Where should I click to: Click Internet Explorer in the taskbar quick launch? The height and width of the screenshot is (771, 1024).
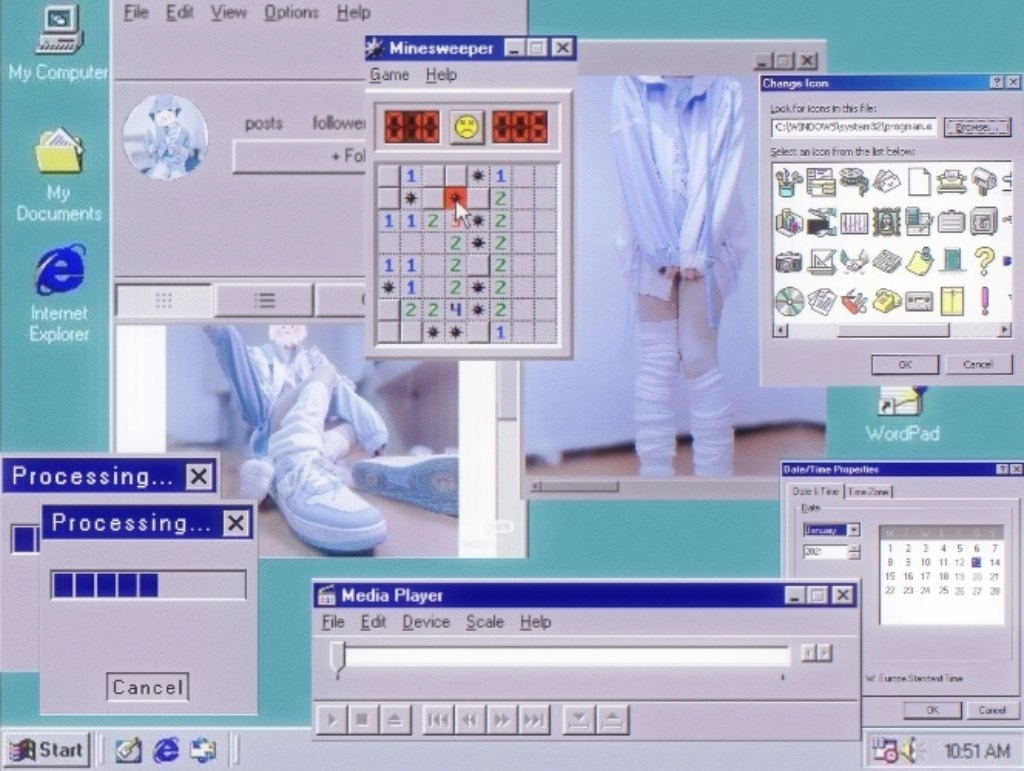click(x=166, y=749)
